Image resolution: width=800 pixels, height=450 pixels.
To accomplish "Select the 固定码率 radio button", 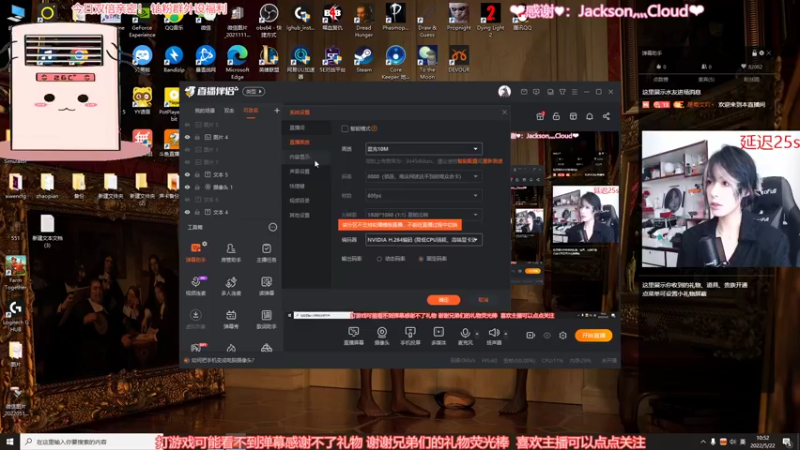I will (421, 259).
